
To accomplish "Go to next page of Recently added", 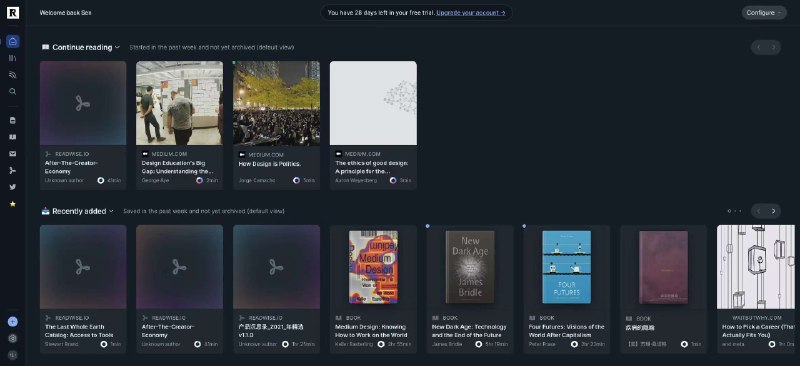I will tap(773, 211).
